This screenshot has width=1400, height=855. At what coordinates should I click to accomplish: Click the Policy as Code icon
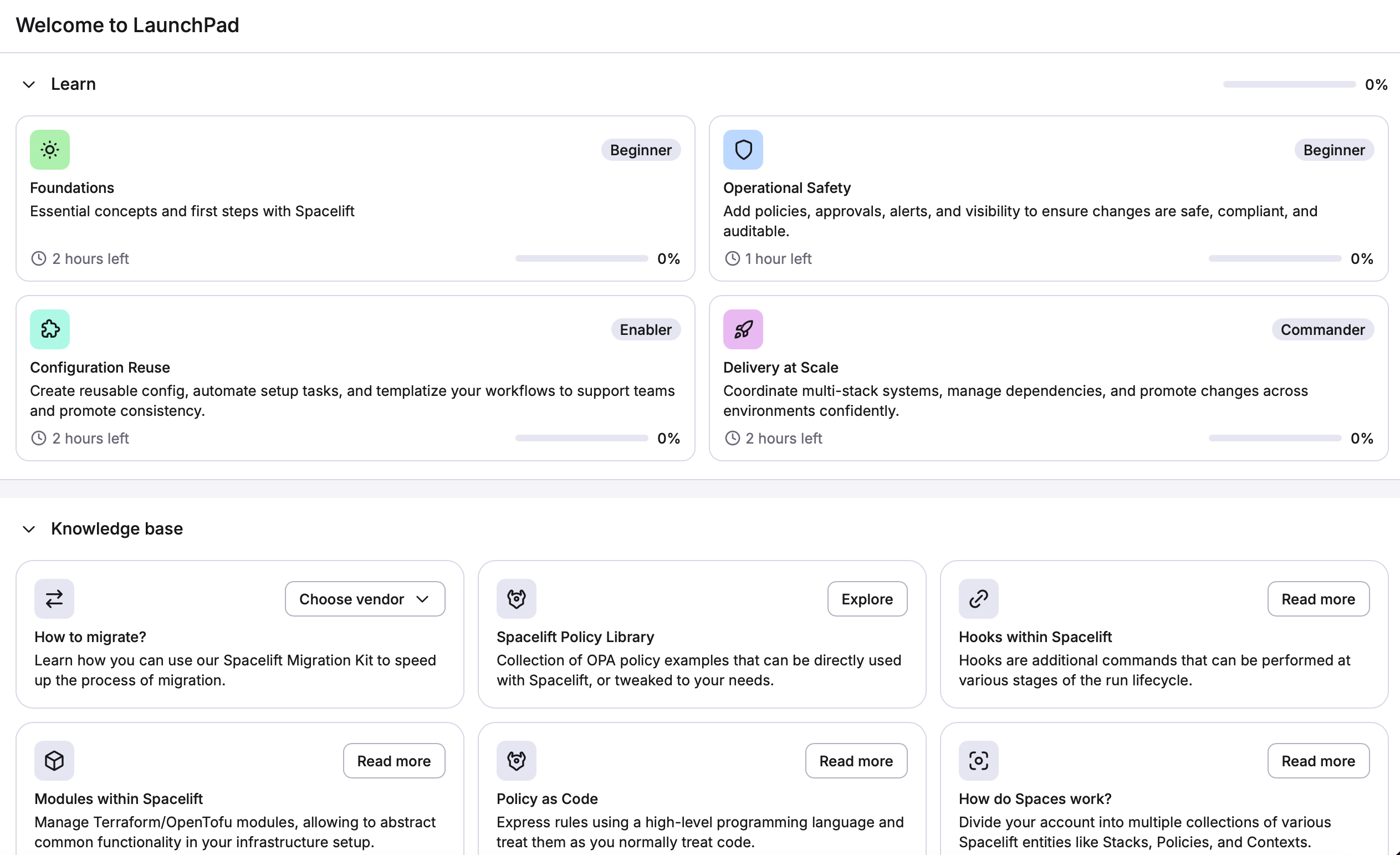517,761
